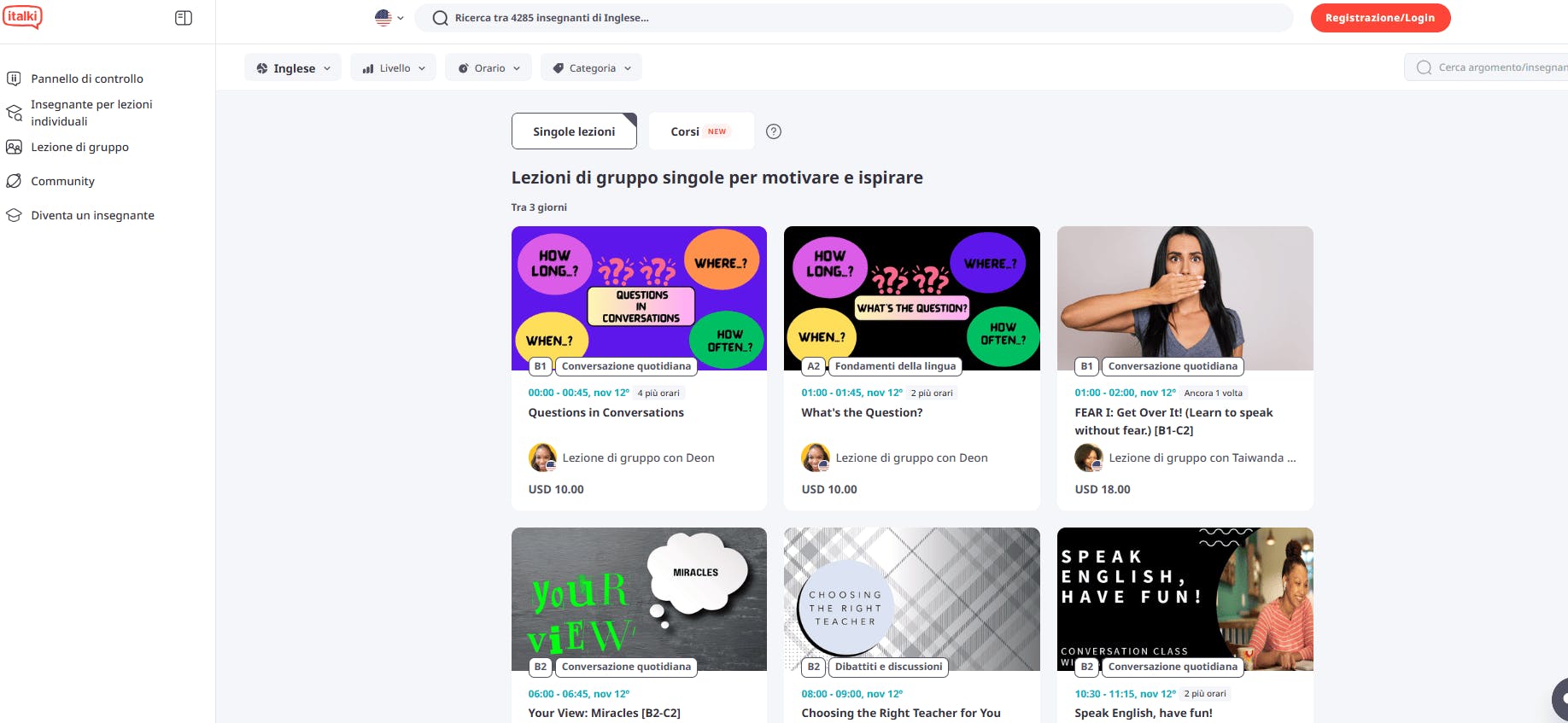Open the Orario filter dropdown
Image resolution: width=1568 pixels, height=723 pixels.
489,68
